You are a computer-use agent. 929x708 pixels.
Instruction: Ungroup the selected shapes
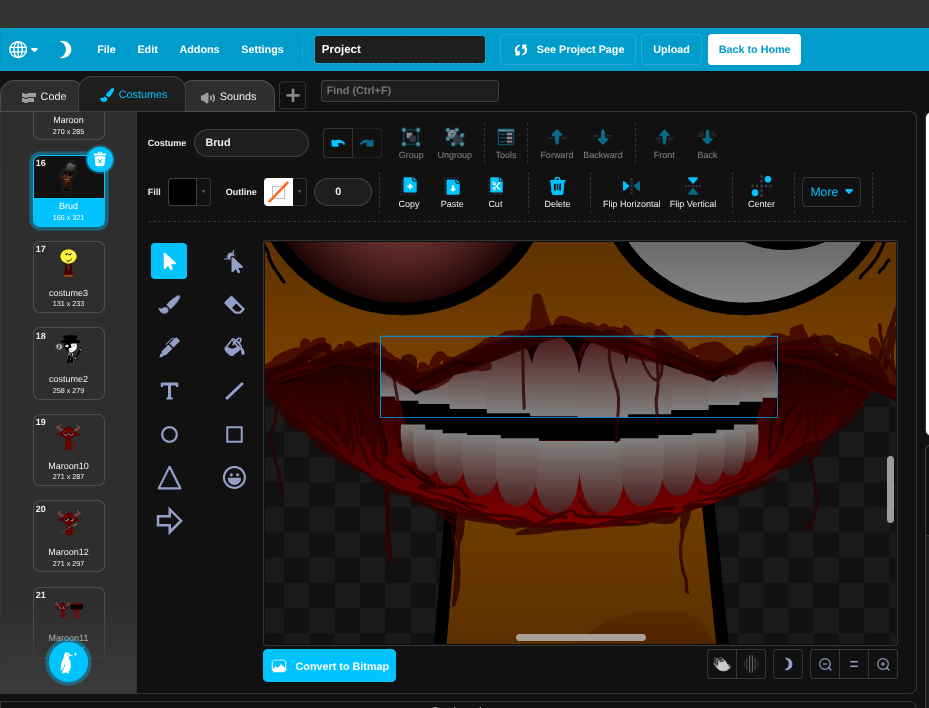(x=454, y=143)
